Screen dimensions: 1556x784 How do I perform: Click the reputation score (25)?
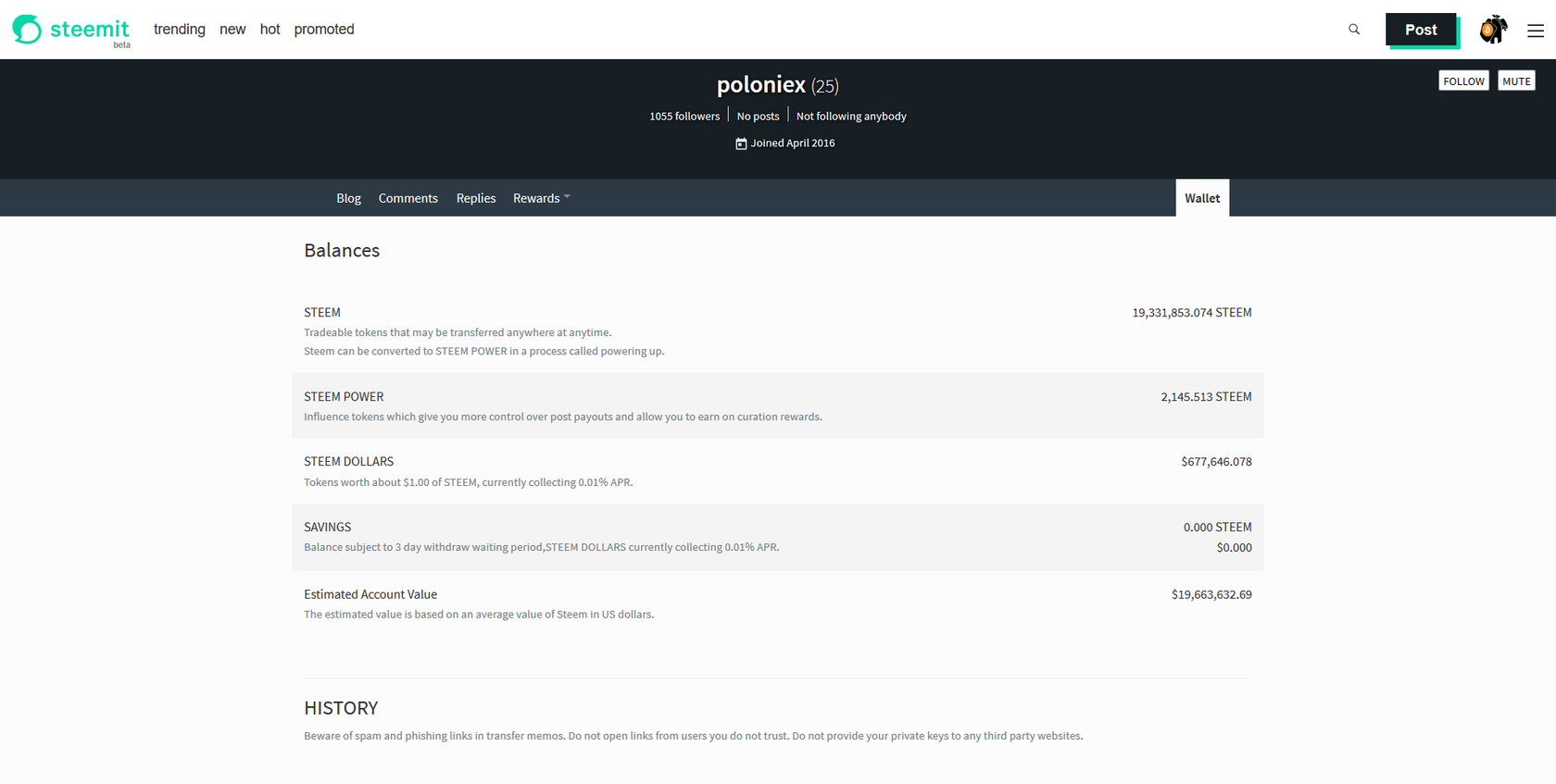click(x=825, y=86)
